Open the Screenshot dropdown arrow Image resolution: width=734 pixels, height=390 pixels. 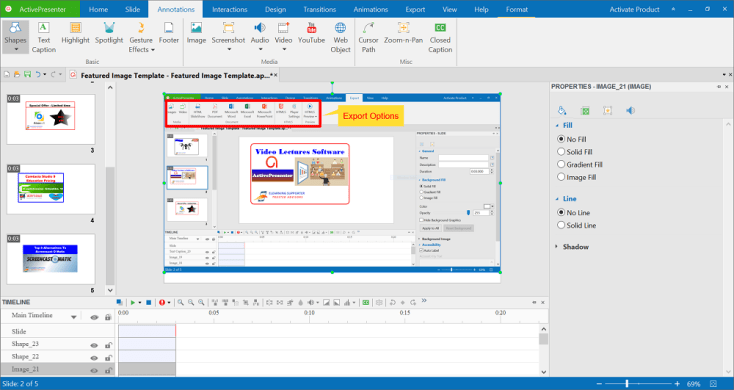click(228, 50)
